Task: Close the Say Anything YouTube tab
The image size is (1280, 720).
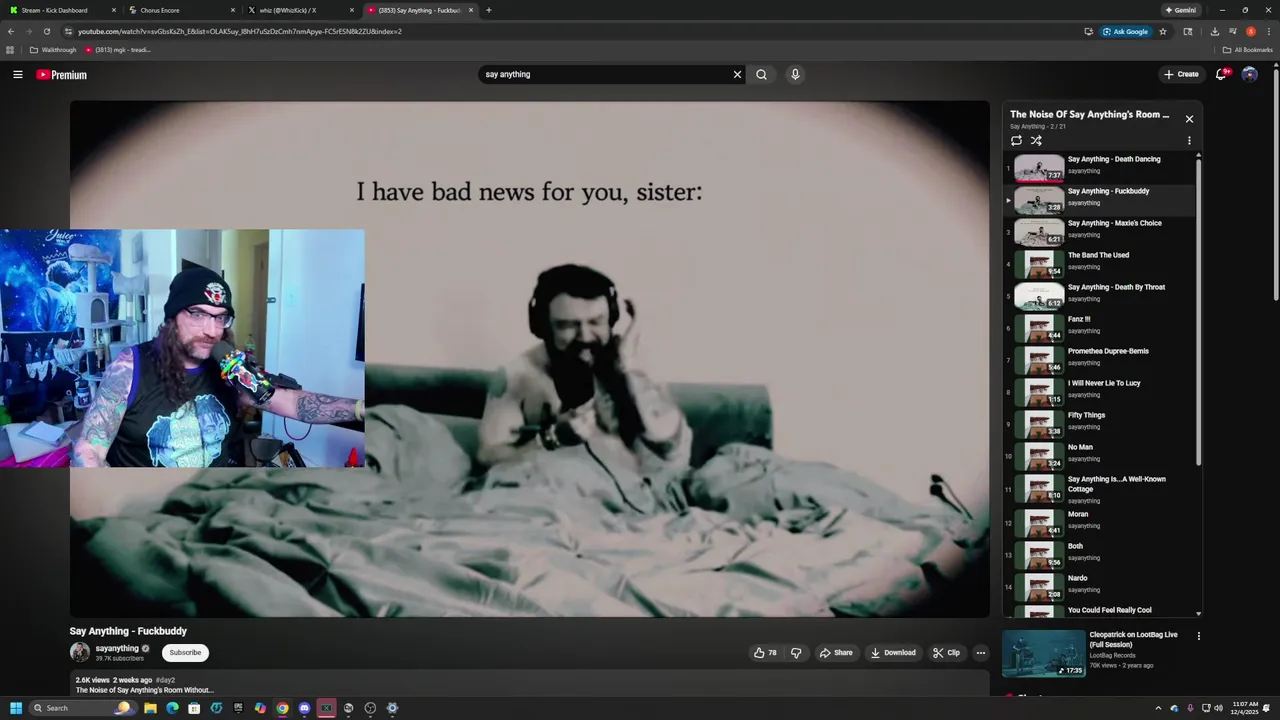Action: [471, 10]
